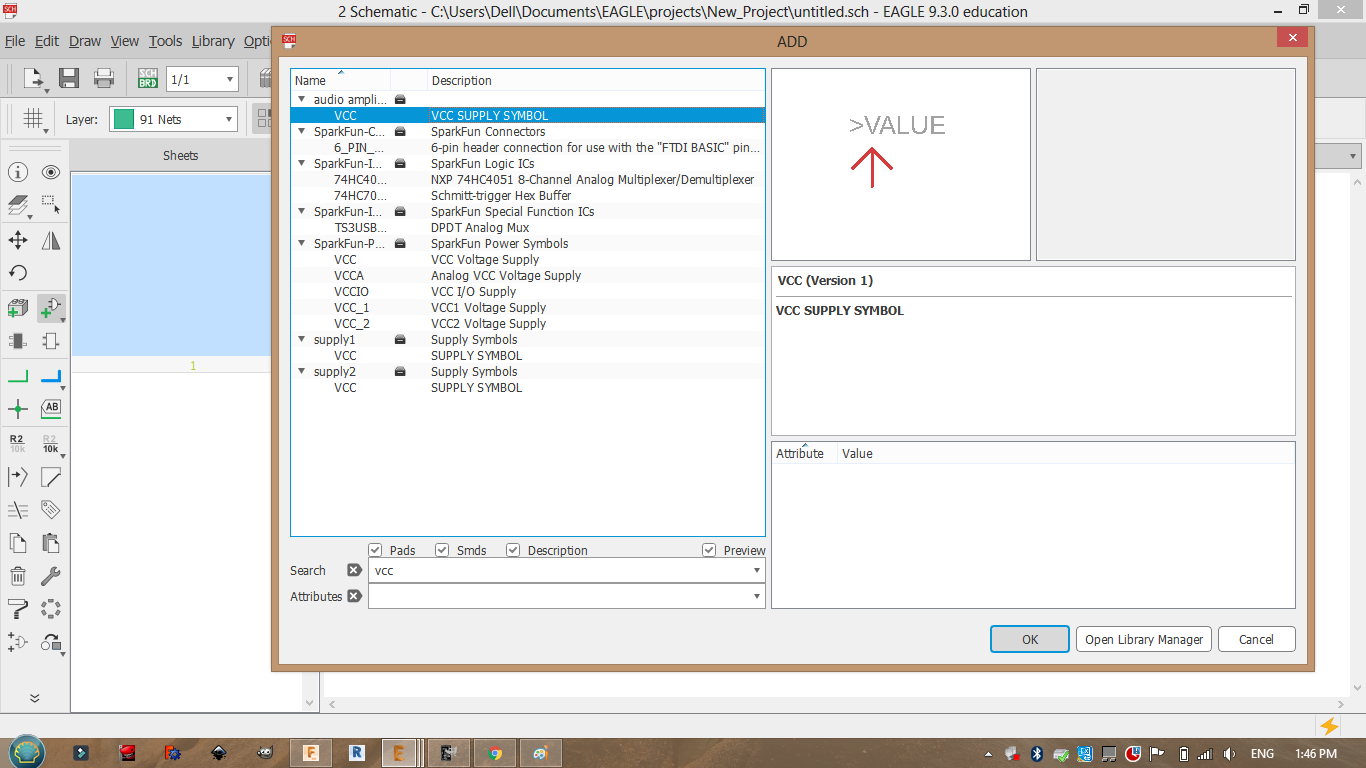Clear the Search field with X
The height and width of the screenshot is (768, 1366).
click(353, 570)
